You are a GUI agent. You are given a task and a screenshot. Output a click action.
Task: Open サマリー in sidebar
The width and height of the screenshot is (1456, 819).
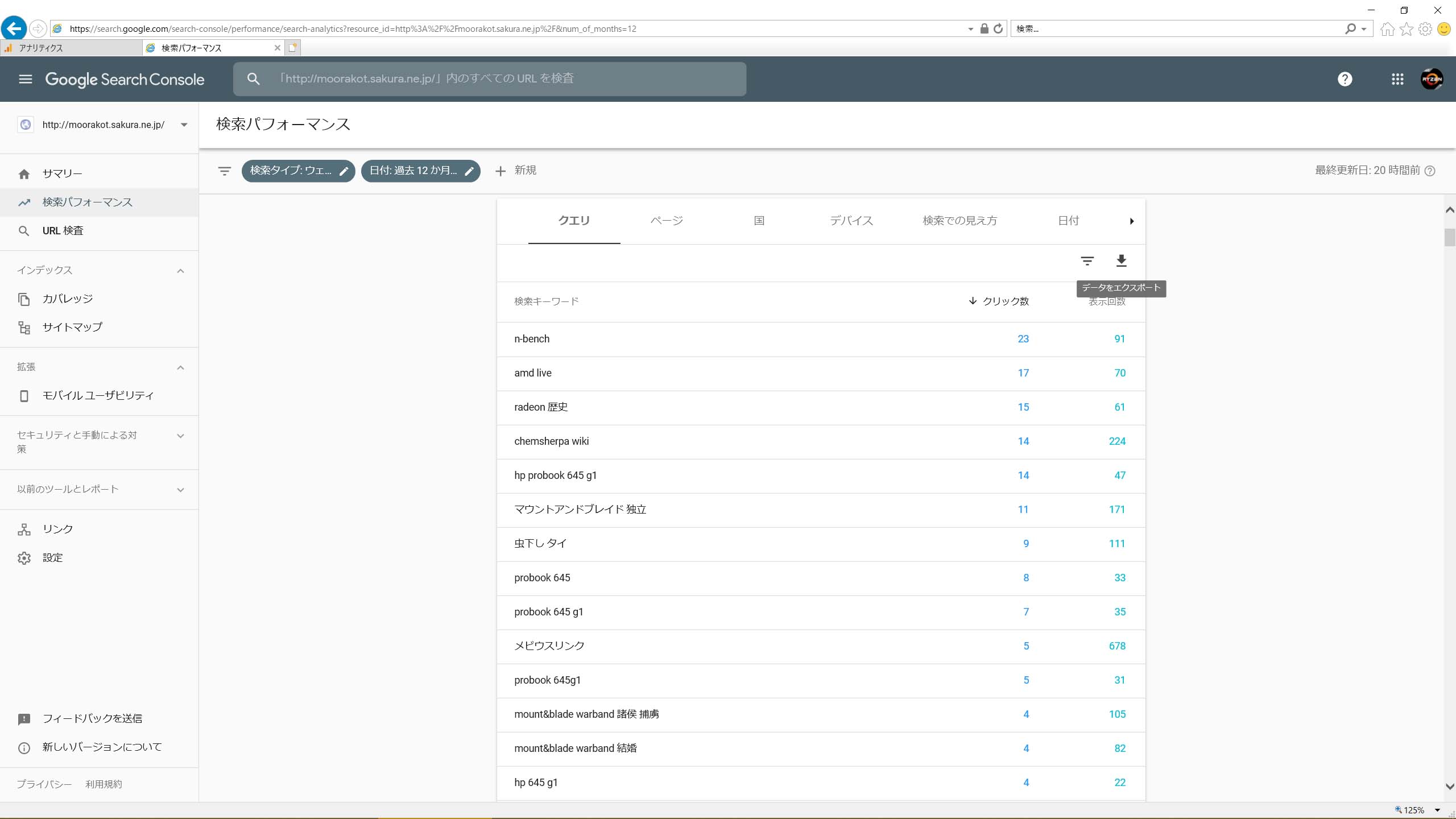99,174
